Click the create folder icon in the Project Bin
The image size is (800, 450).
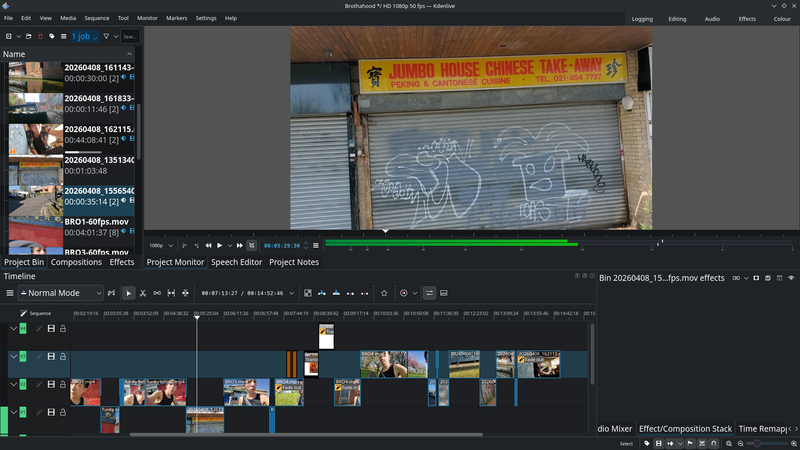29,37
